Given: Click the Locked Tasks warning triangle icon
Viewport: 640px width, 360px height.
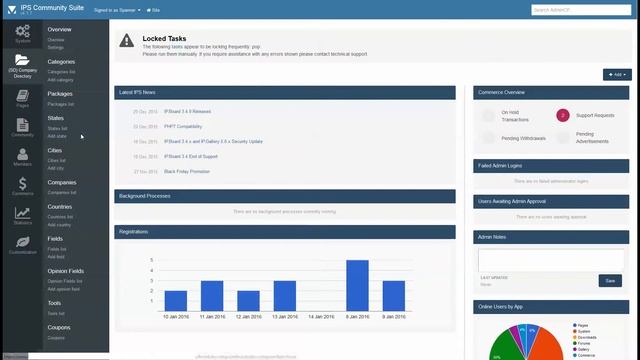Looking at the screenshot, I should pos(127,41).
